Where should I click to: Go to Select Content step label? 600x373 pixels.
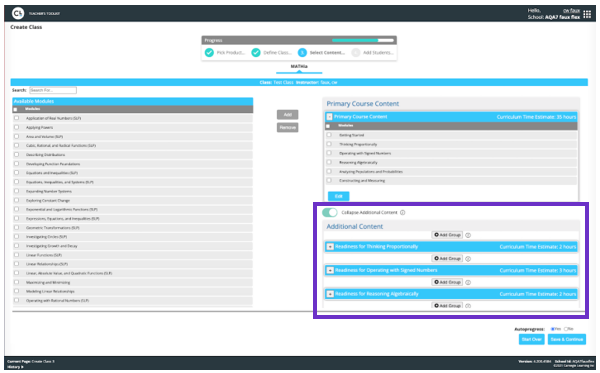point(327,53)
